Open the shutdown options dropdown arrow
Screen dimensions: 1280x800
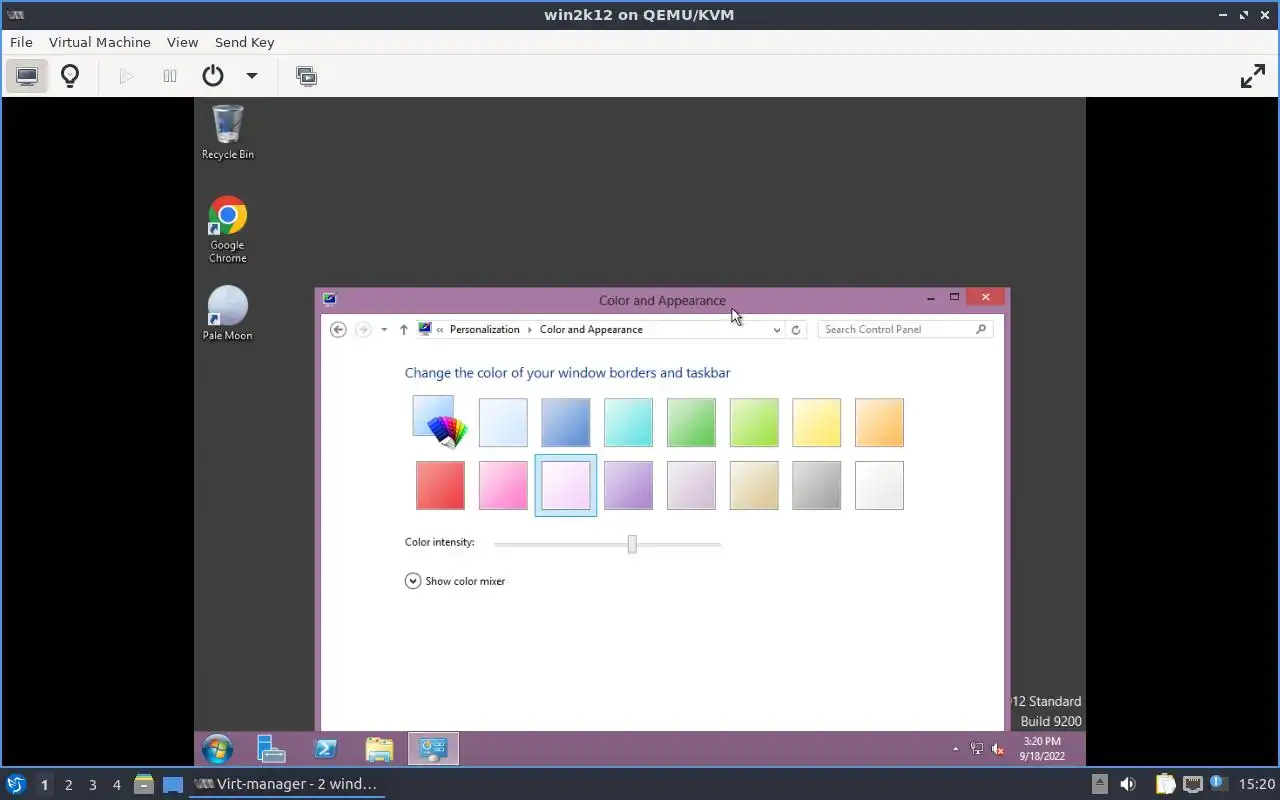[x=252, y=76]
